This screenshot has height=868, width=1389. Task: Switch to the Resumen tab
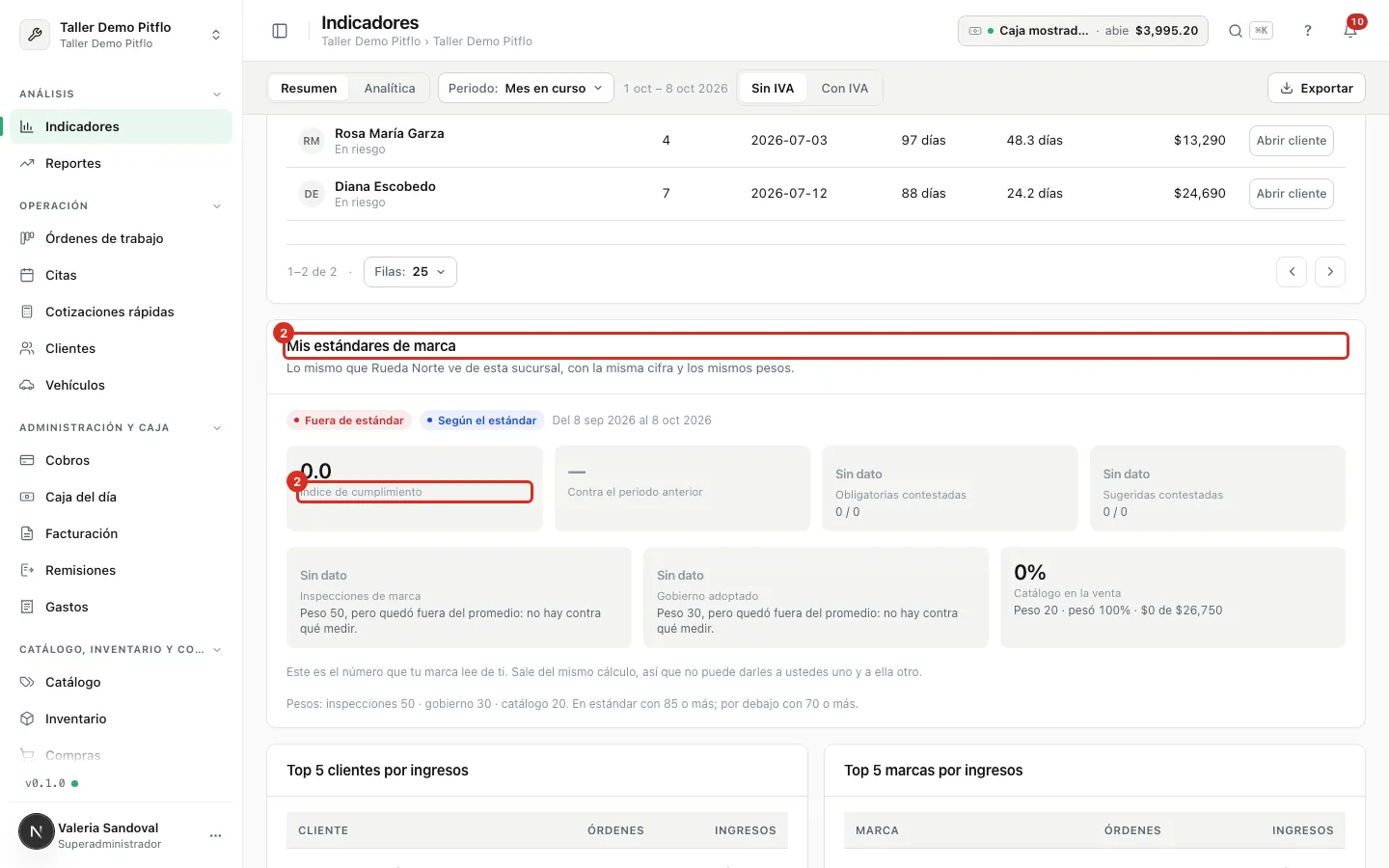[309, 88]
